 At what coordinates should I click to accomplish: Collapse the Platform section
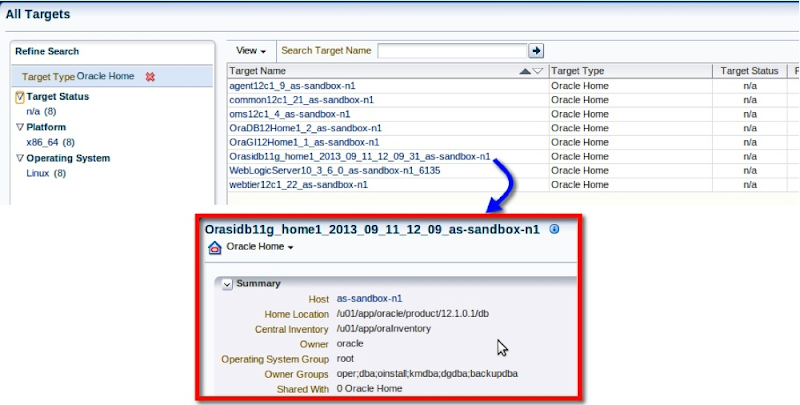(20, 127)
